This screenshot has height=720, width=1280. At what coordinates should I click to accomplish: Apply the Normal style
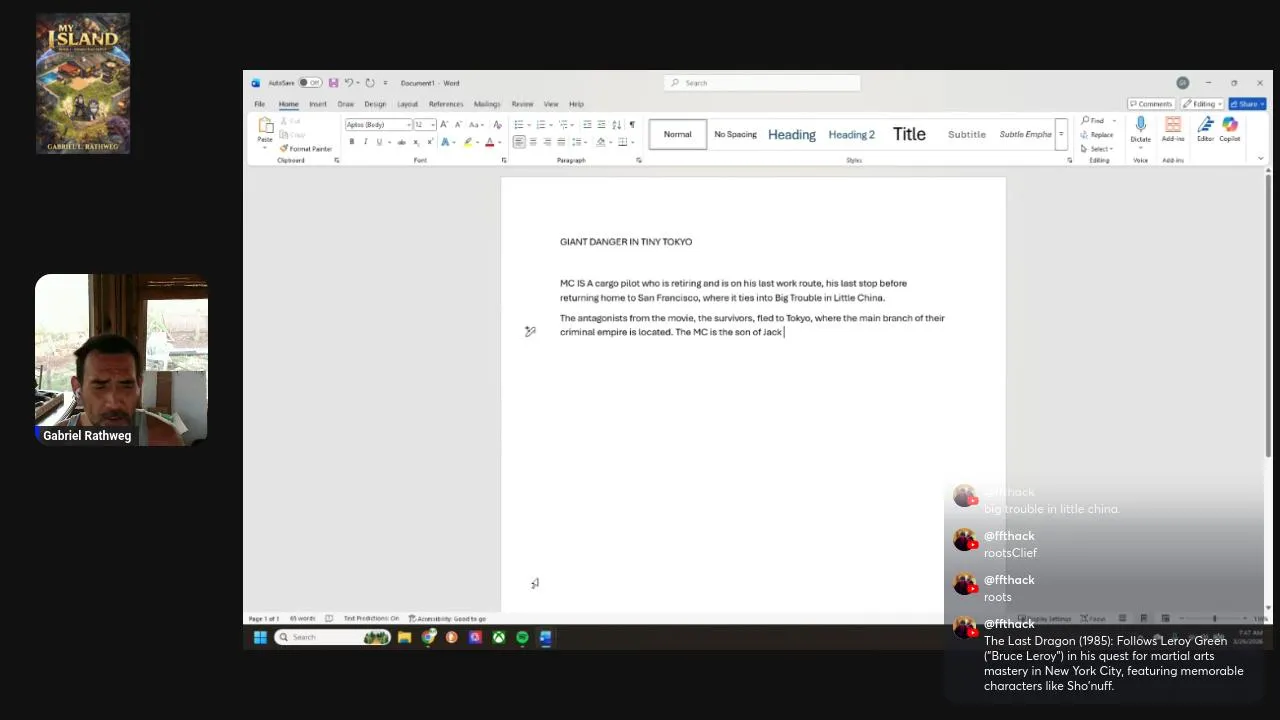(678, 134)
